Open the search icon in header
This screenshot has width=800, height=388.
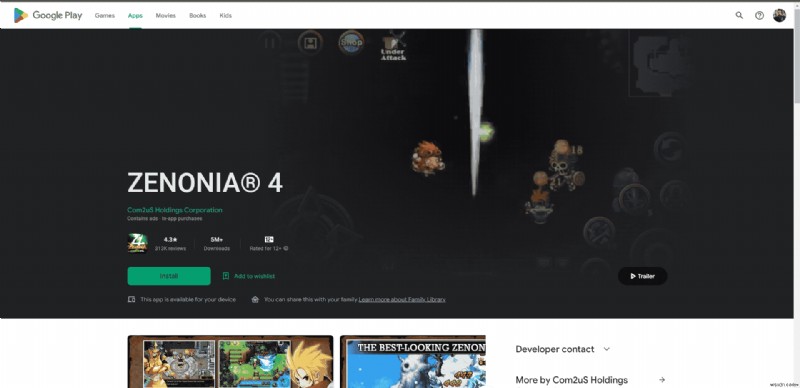pos(739,15)
